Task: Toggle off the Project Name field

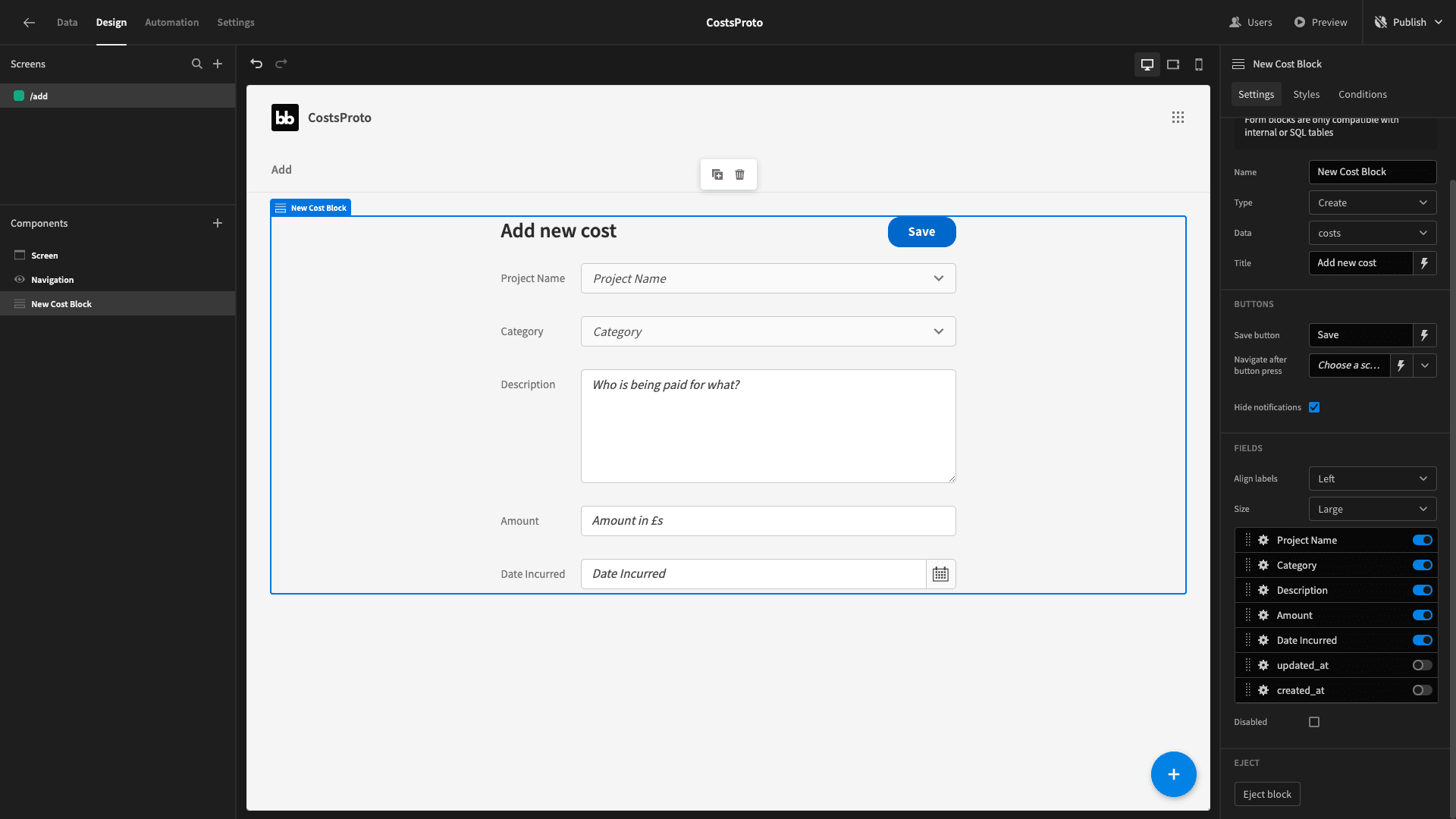Action: pos(1423,540)
